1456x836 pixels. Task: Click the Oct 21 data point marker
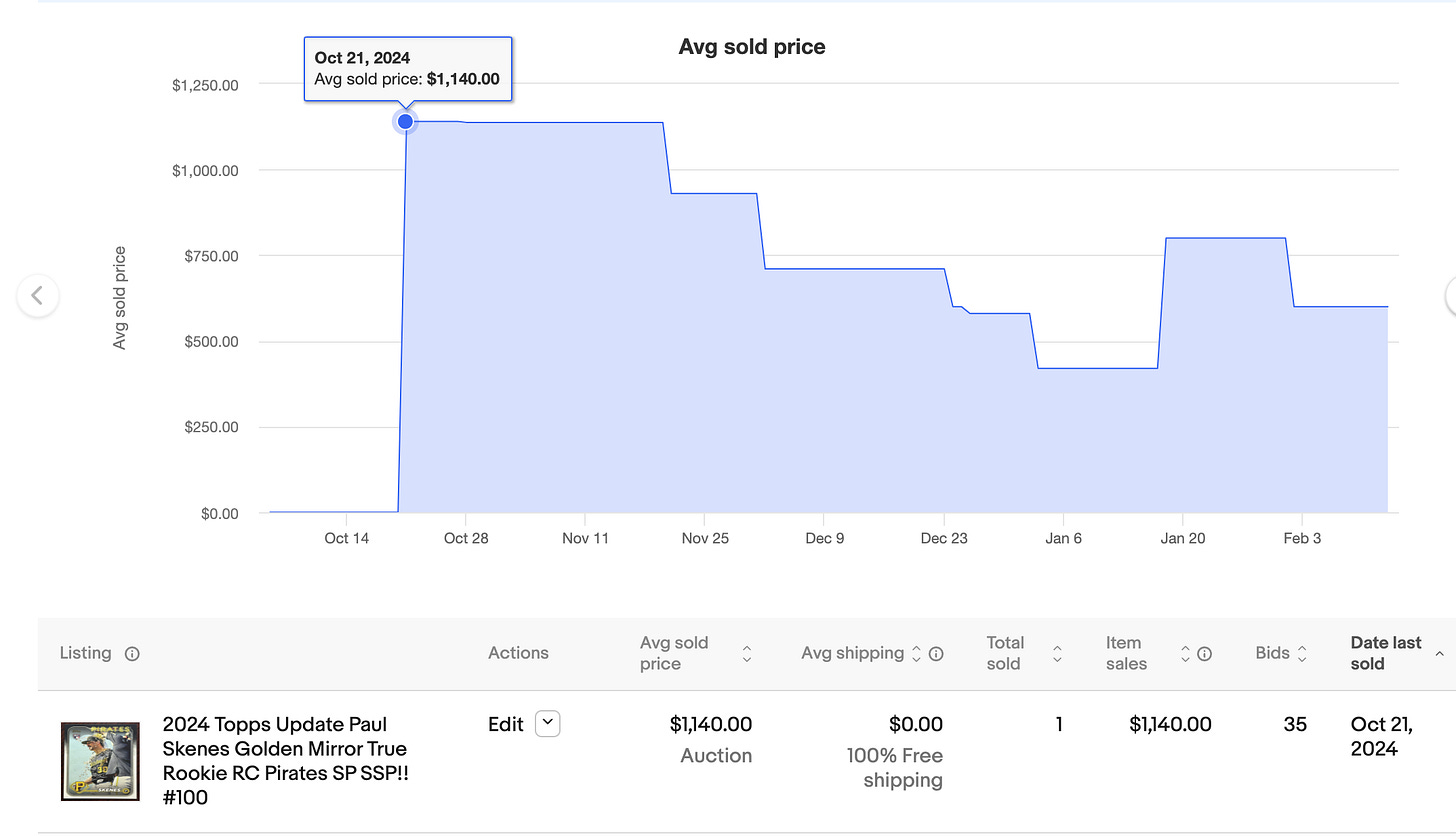point(405,121)
